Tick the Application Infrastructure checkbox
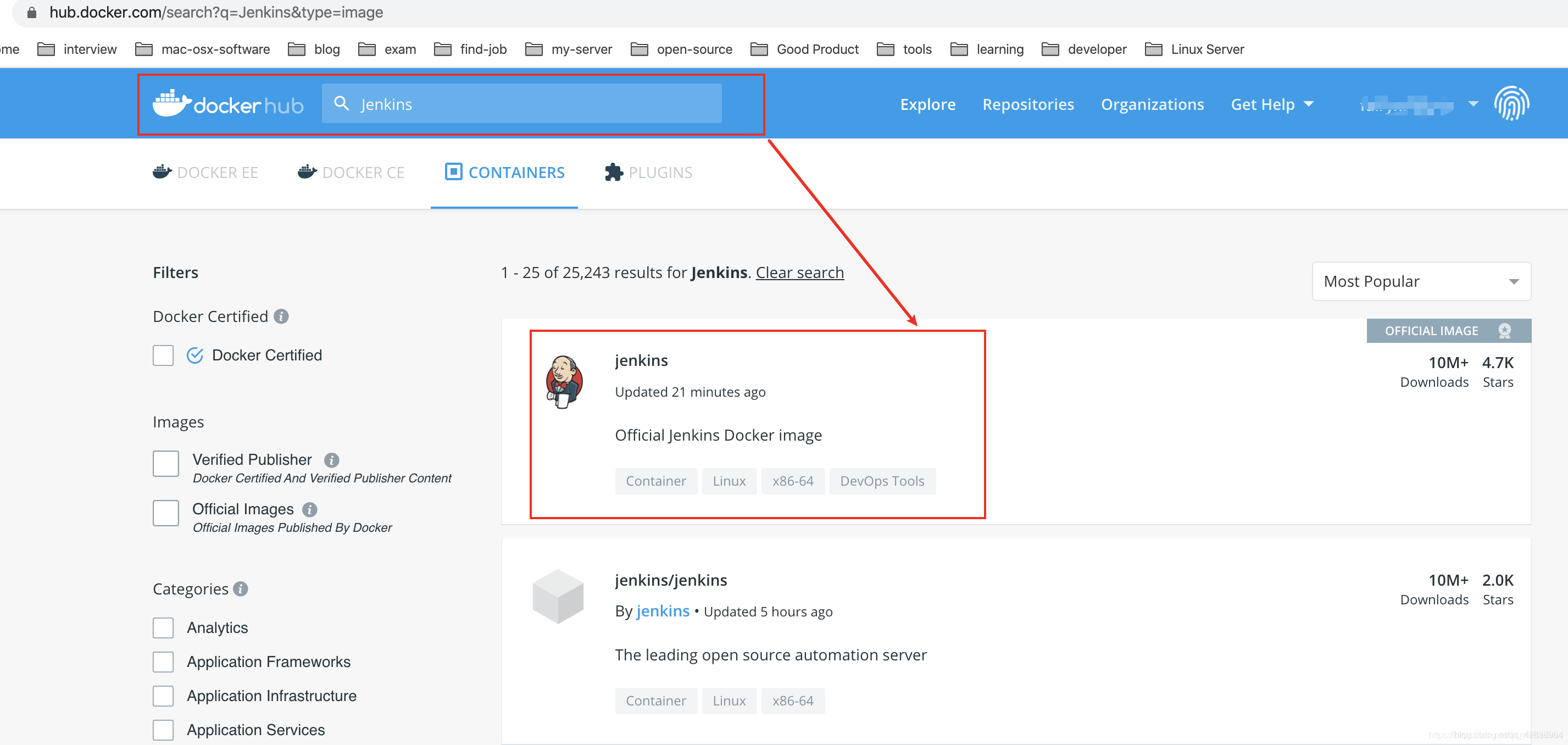The image size is (1568, 745). [x=163, y=696]
